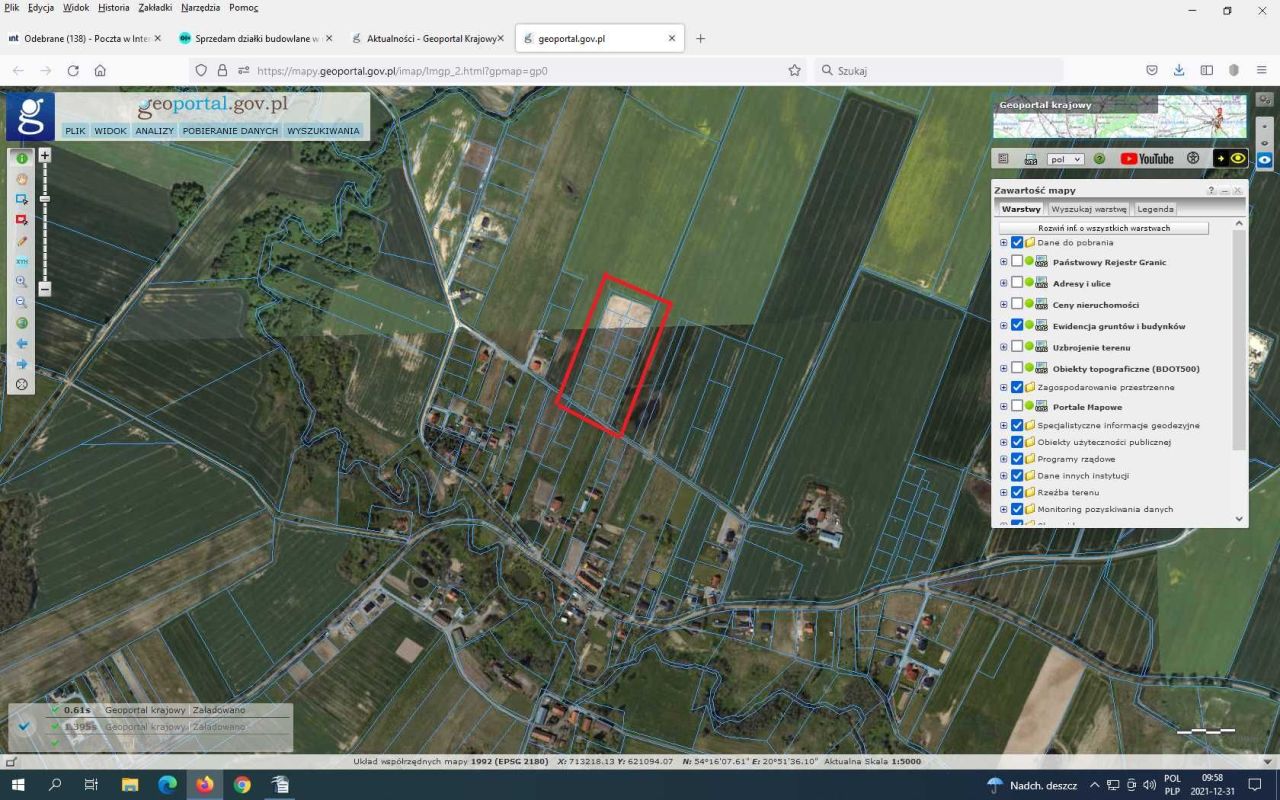Viewport: 1280px width, 800px height.
Task: Check the Ceny nieruchomości layer checkbox
Action: tap(1017, 304)
